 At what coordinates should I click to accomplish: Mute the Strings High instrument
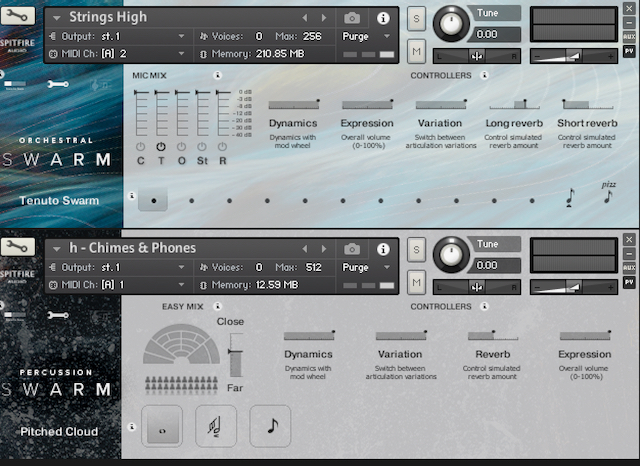point(416,51)
